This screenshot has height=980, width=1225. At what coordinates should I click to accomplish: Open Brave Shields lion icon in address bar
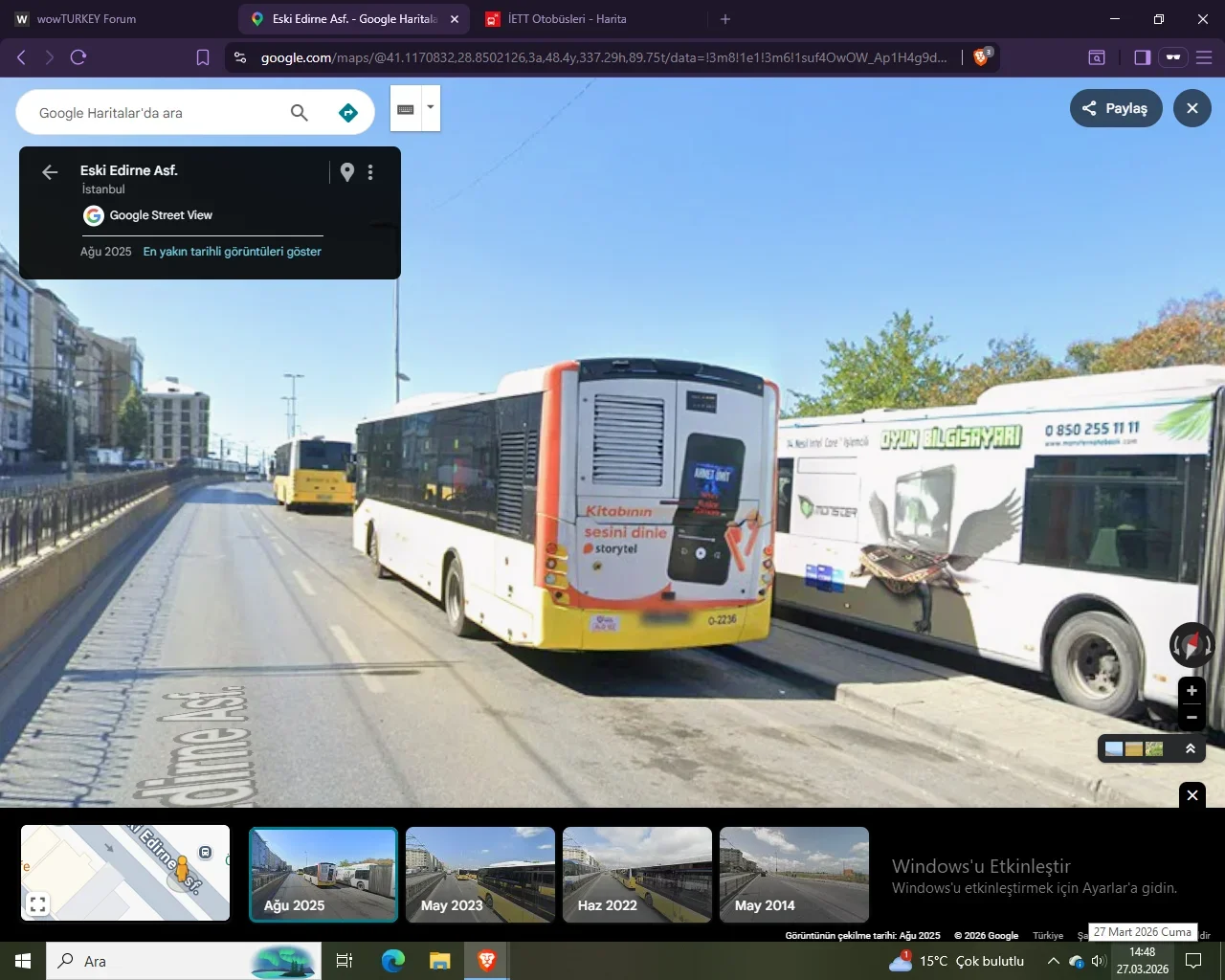point(981,57)
